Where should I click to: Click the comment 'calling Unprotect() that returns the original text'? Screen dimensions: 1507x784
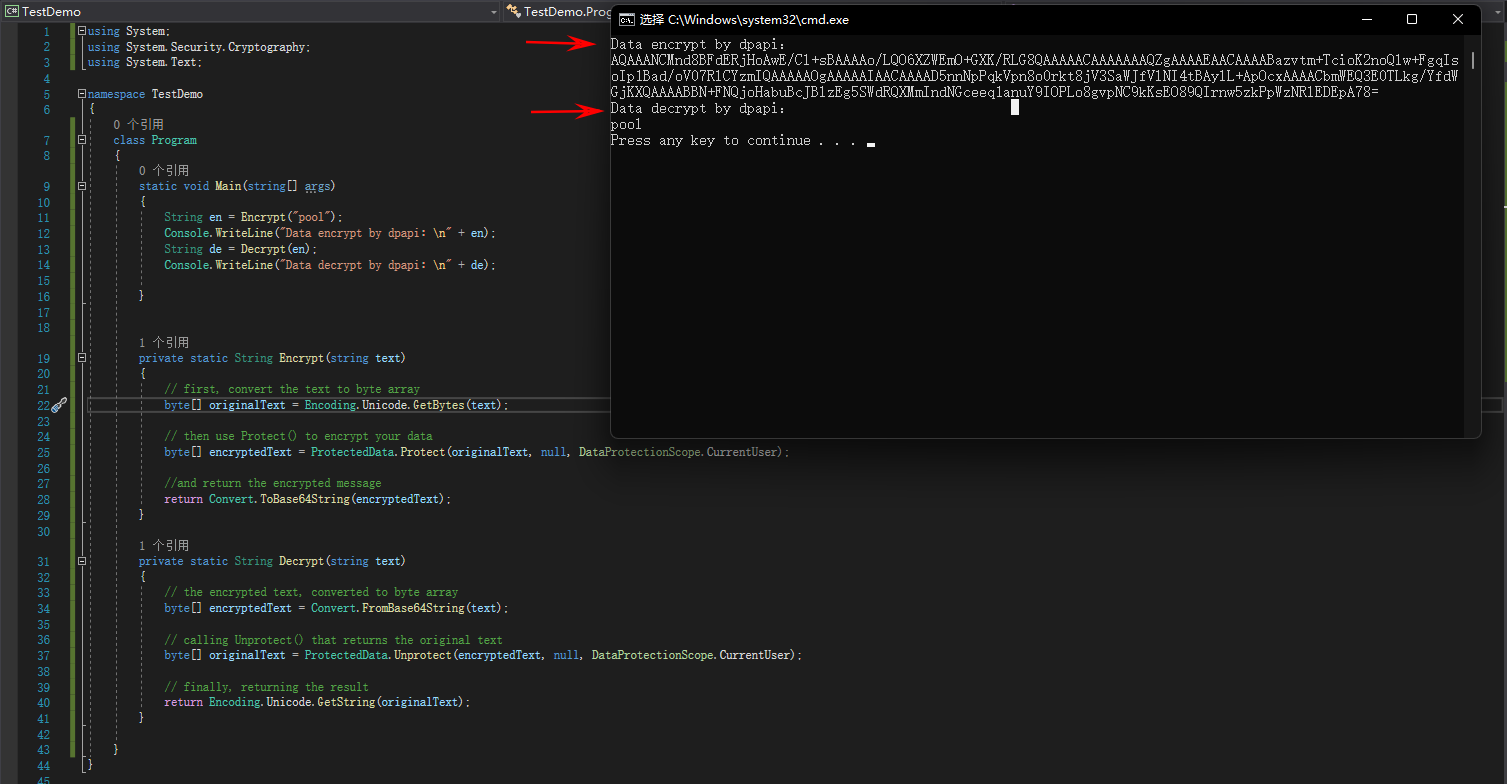click(334, 640)
